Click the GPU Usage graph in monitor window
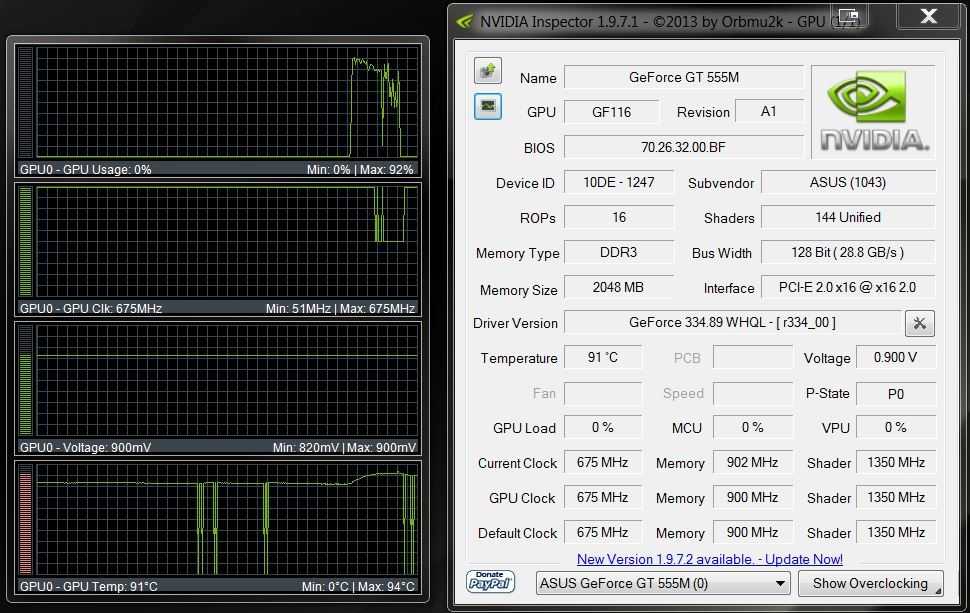The image size is (970, 613). 227,102
